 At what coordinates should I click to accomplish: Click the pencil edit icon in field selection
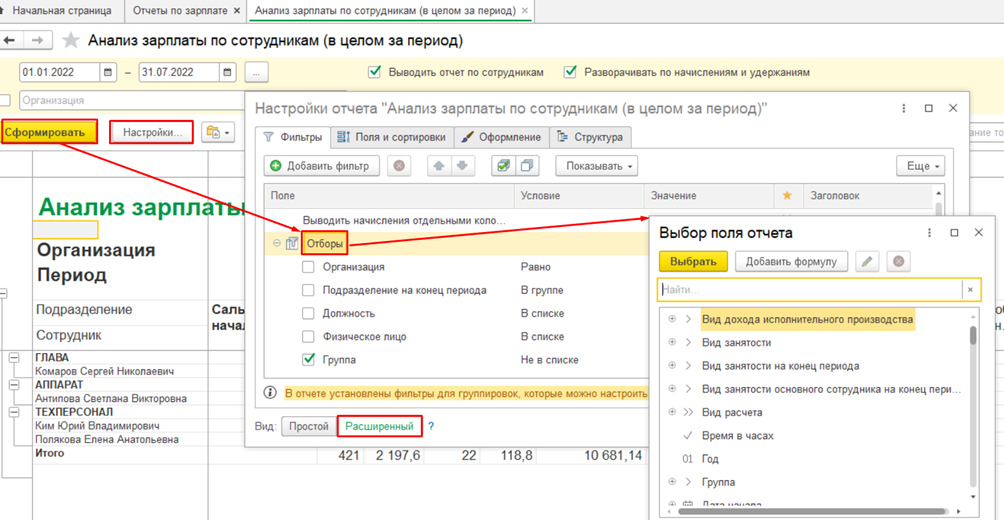tap(867, 262)
